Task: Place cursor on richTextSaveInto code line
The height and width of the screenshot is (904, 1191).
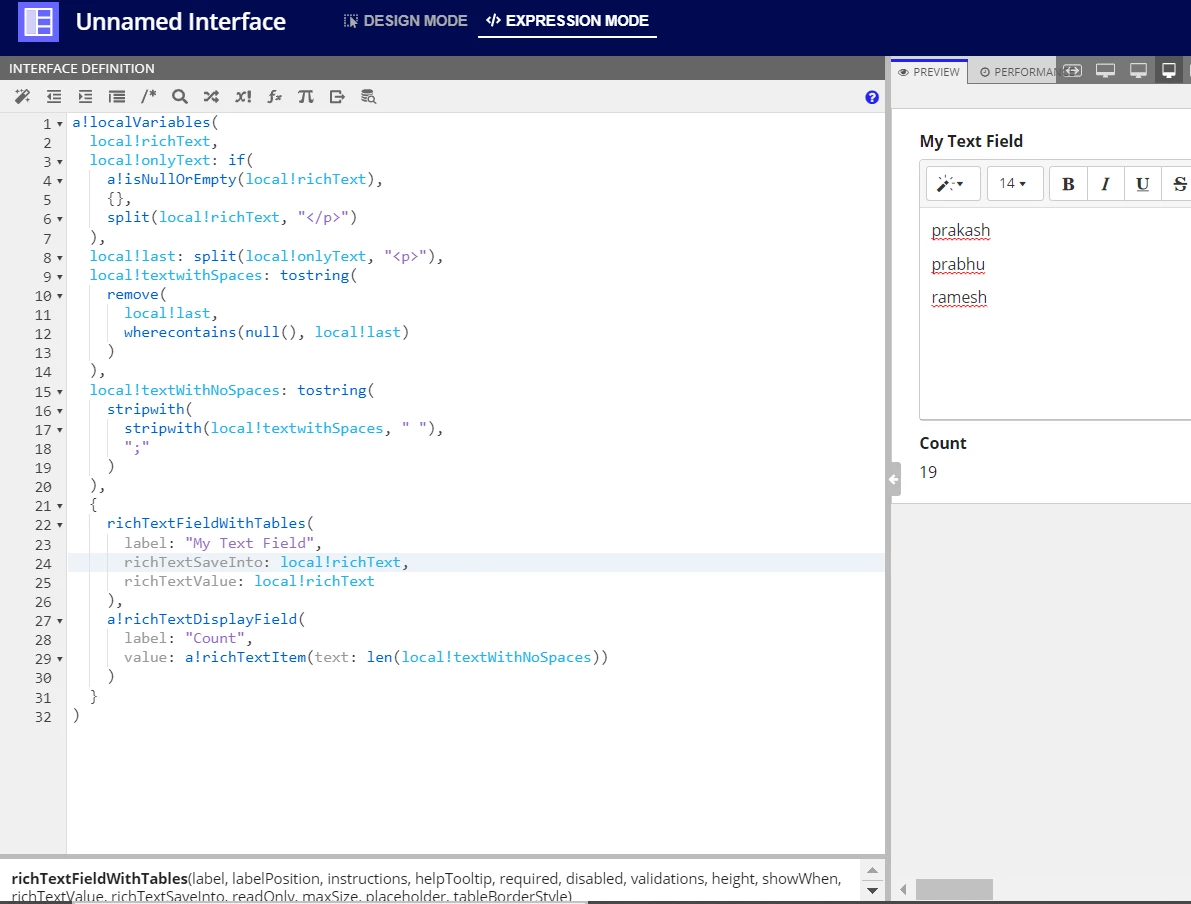Action: [475, 562]
